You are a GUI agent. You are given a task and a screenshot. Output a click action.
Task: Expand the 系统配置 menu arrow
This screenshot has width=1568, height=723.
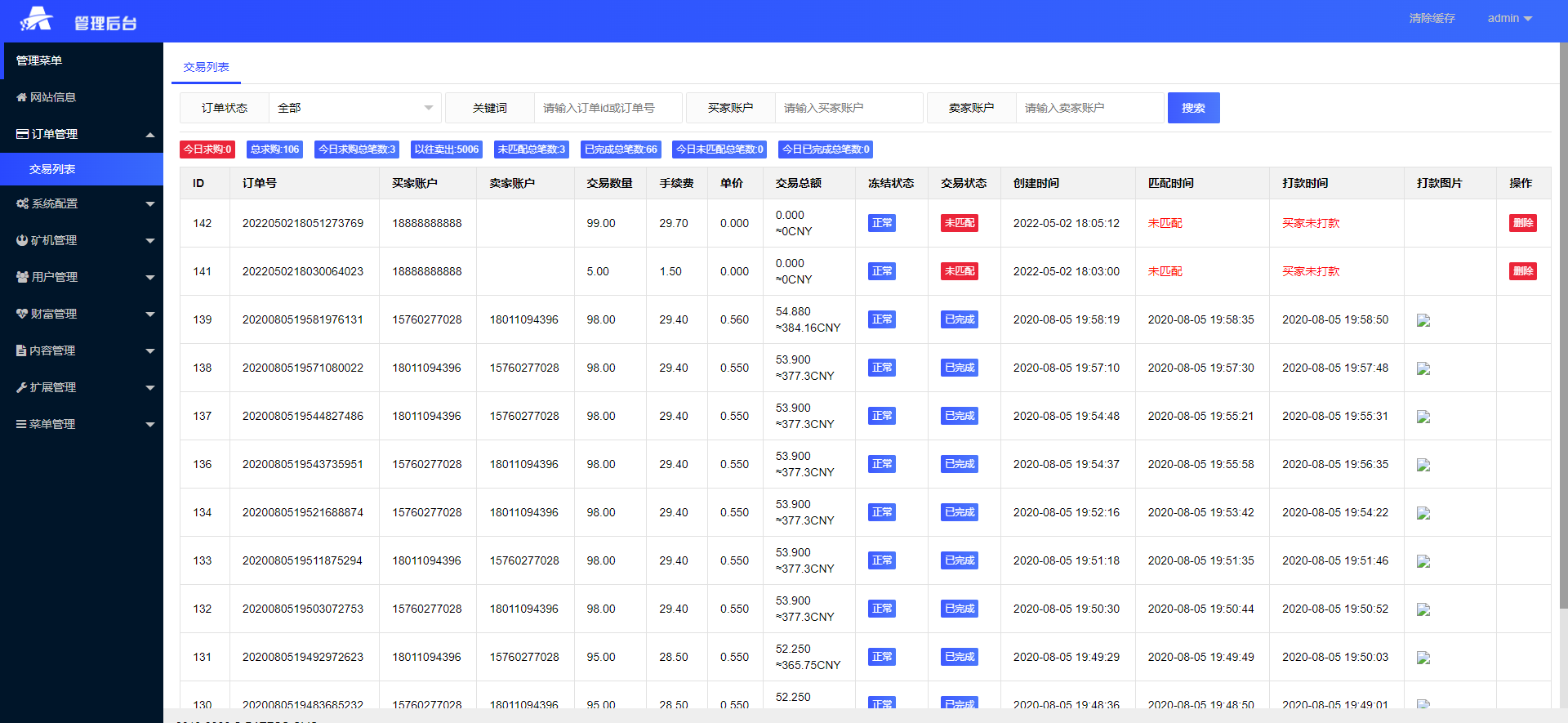pos(150,203)
